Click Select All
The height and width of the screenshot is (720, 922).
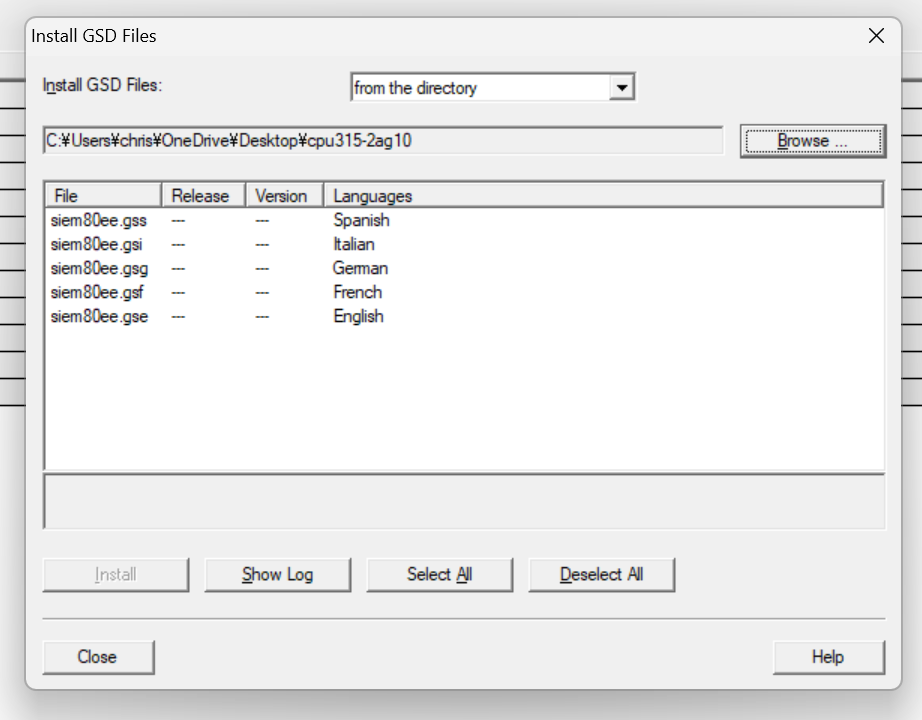tap(440, 575)
